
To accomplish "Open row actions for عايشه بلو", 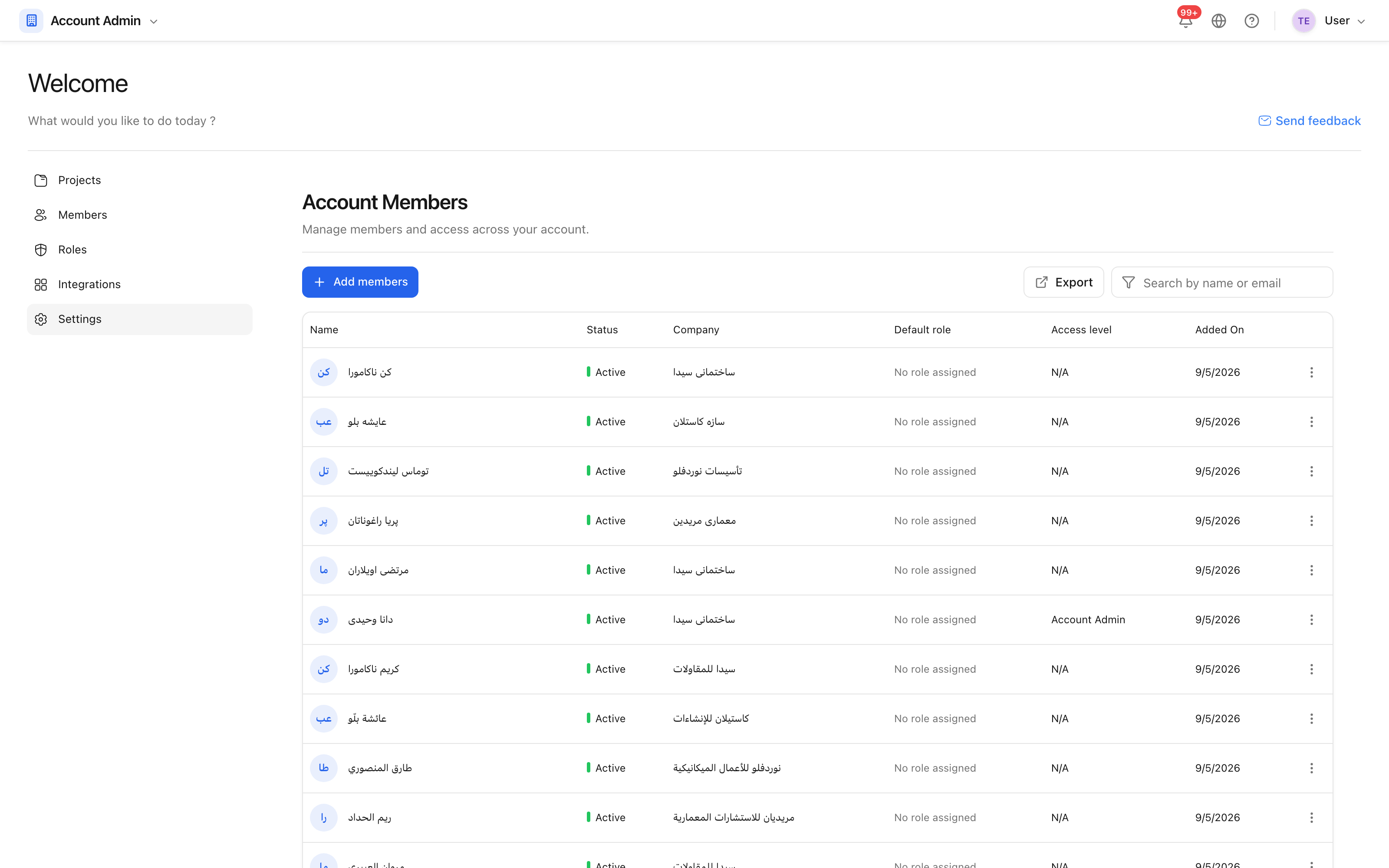I will [x=1311, y=422].
